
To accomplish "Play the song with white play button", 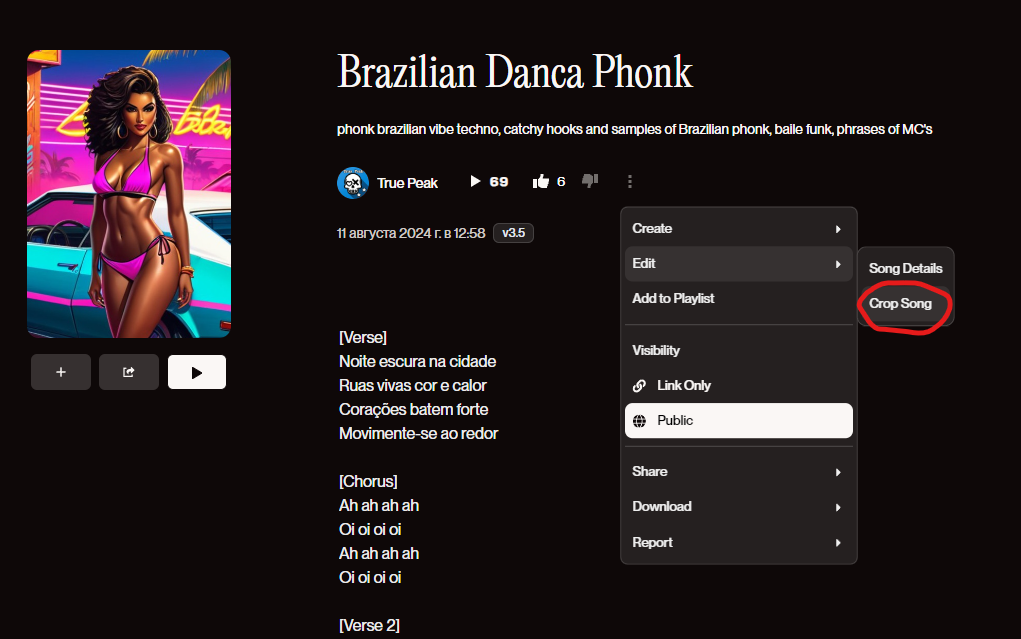I will 197,372.
